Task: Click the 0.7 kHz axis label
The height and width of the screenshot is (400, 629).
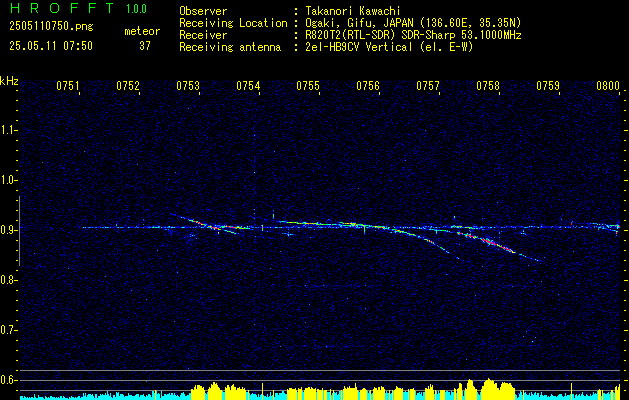Action: coord(9,330)
